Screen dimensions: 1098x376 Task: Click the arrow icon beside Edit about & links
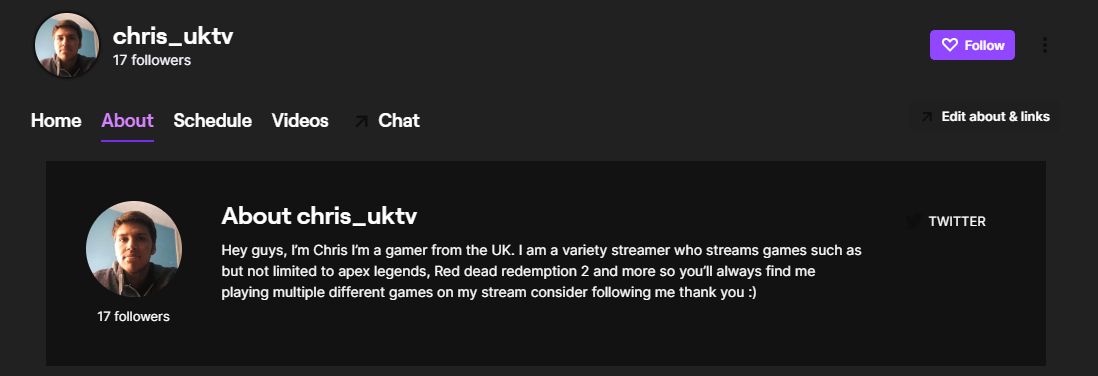[926, 117]
